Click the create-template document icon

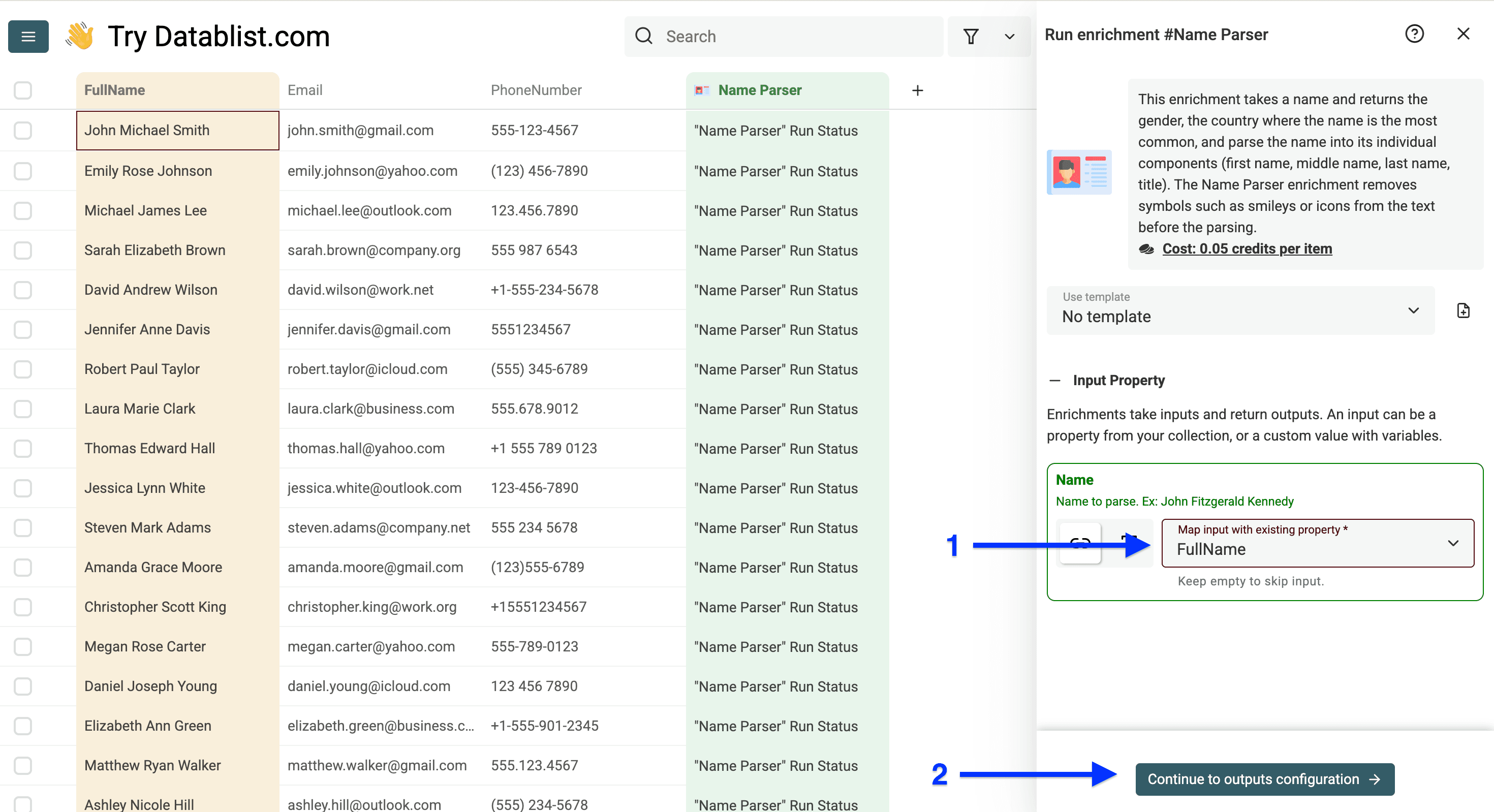click(x=1464, y=310)
